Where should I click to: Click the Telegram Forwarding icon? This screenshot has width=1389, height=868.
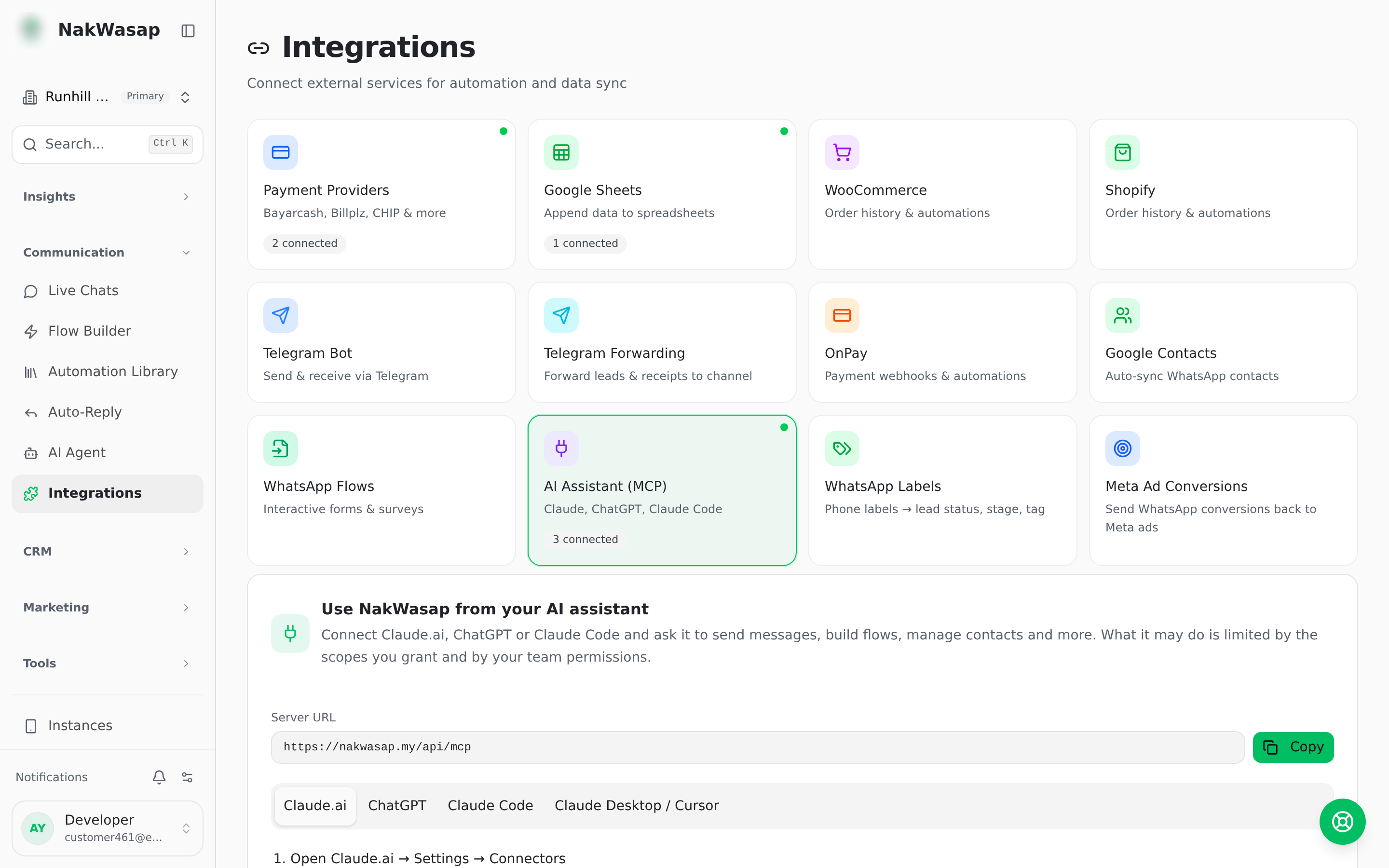pos(561,315)
